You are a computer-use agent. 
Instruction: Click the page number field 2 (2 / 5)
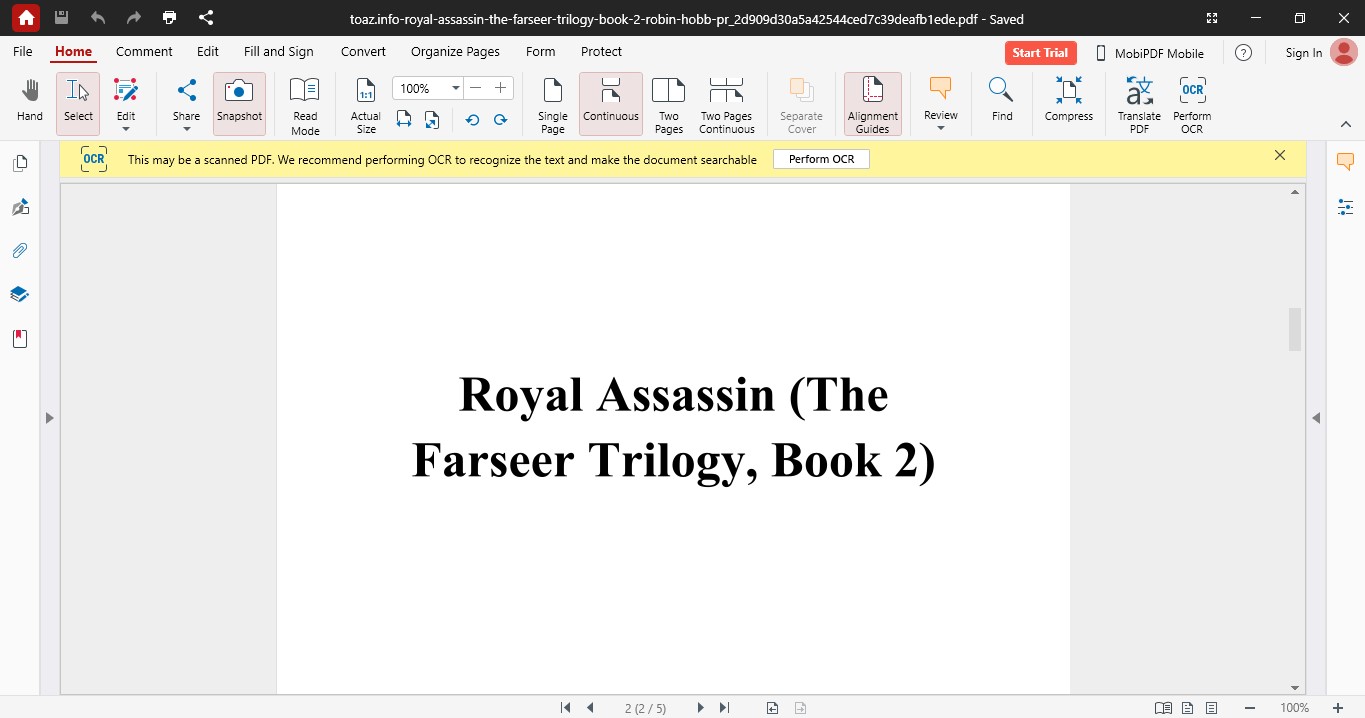(645, 708)
